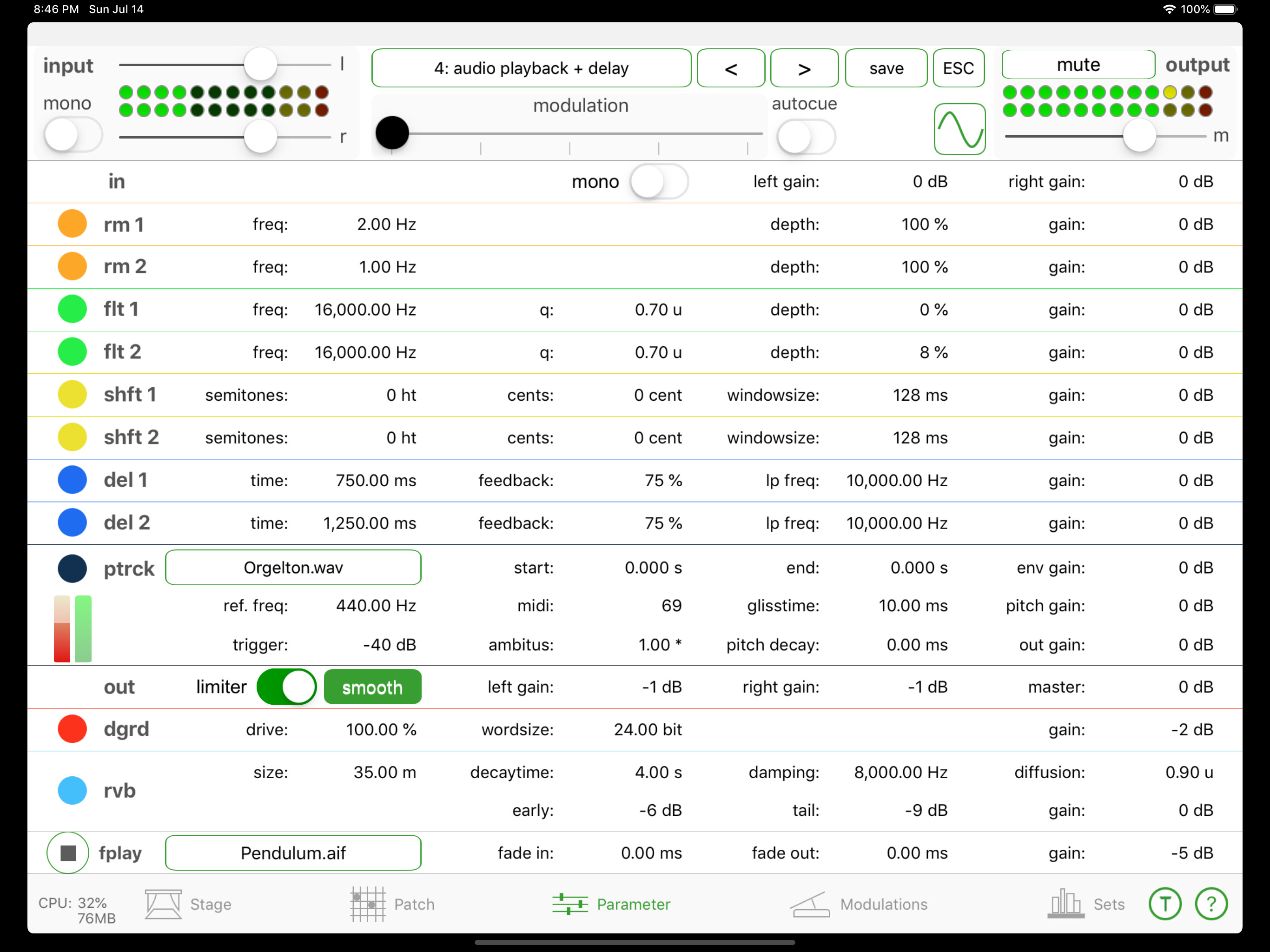
Task: Switch to the Modulations tab
Action: pos(858,904)
